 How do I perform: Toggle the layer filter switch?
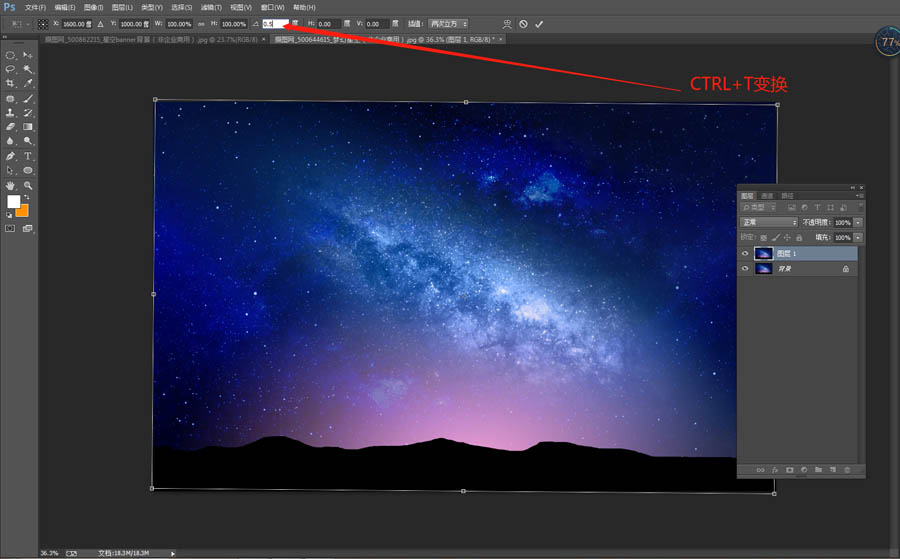(x=860, y=207)
